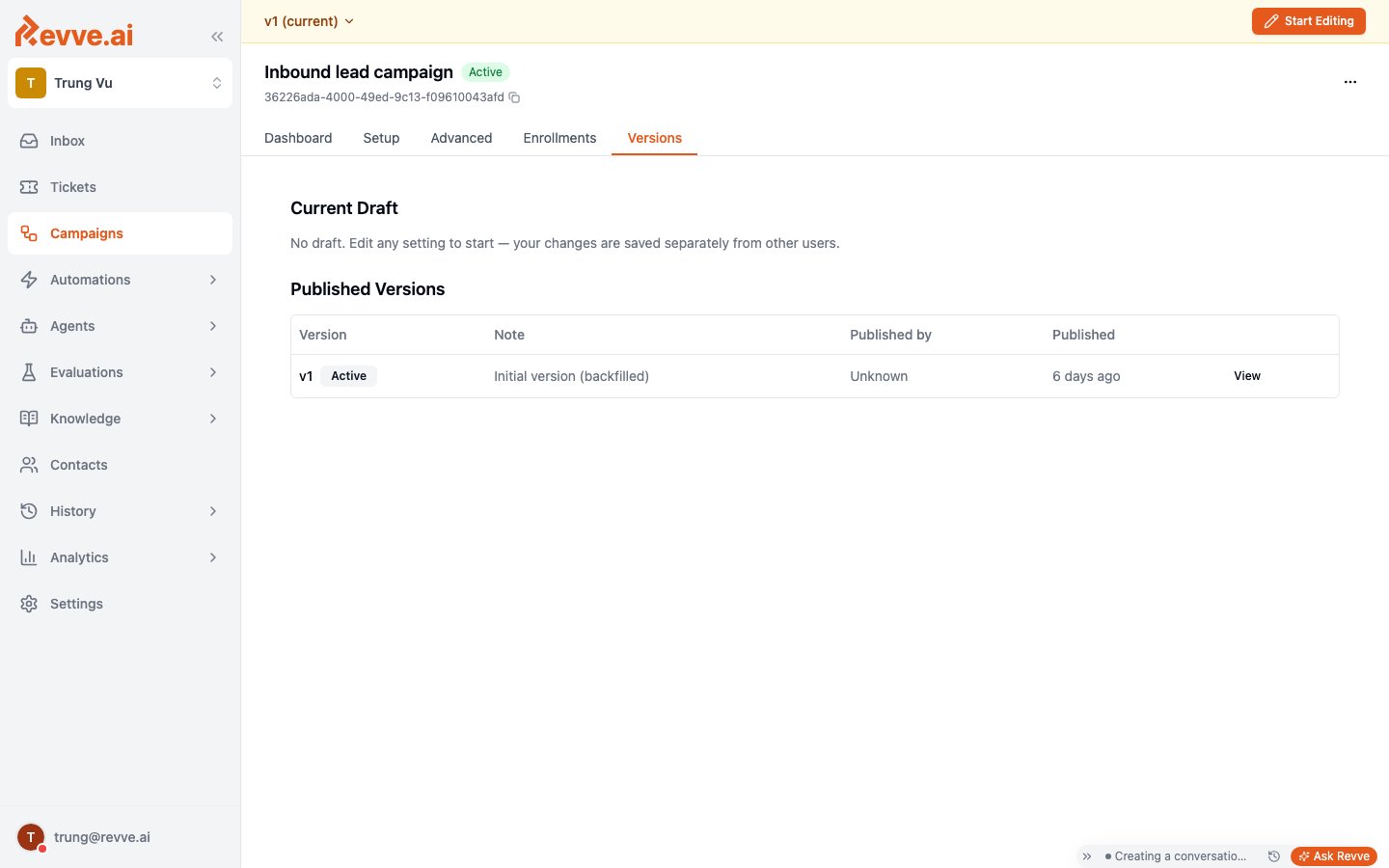Click the Contacts people icon

(29, 465)
